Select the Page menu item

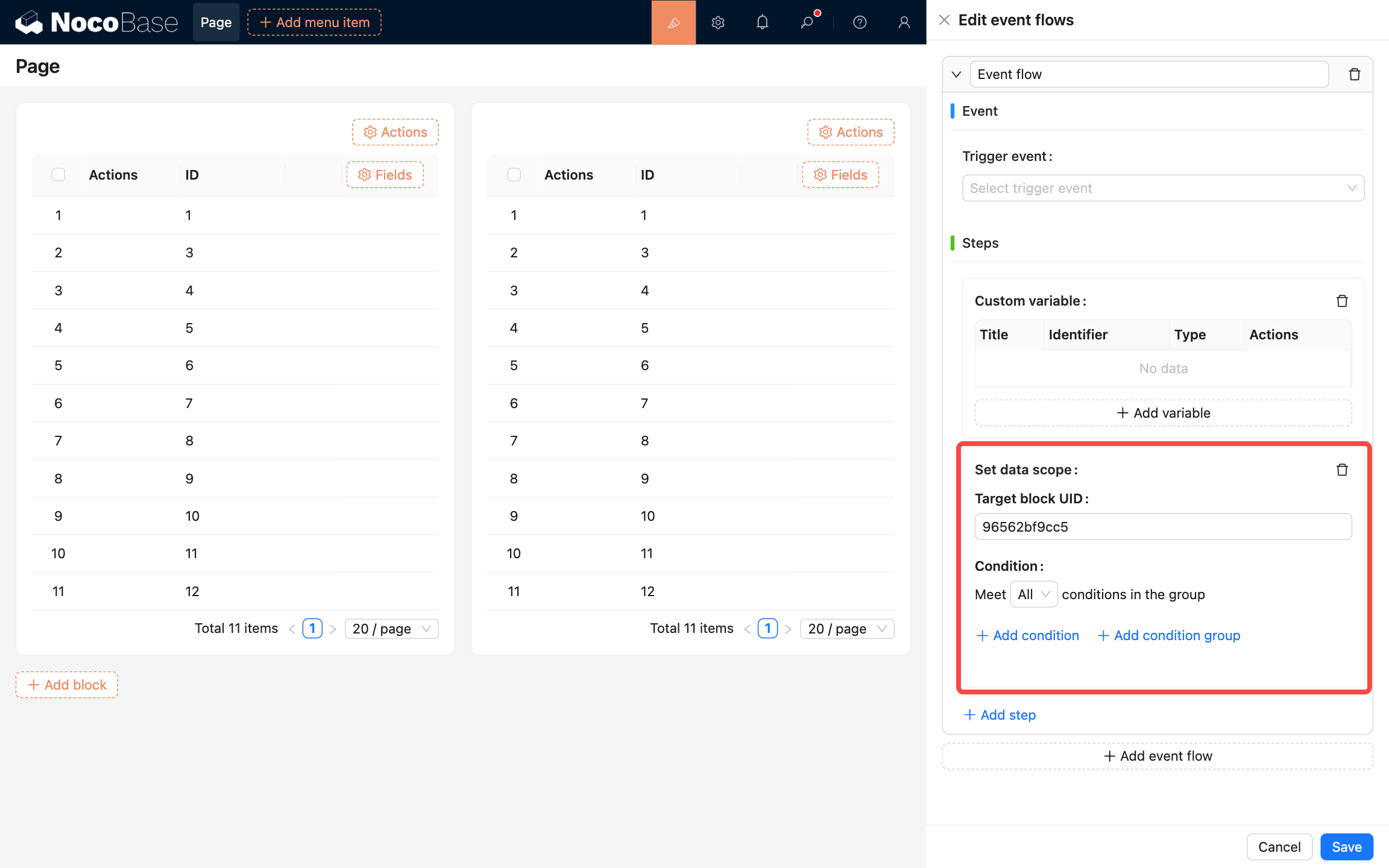216,22
